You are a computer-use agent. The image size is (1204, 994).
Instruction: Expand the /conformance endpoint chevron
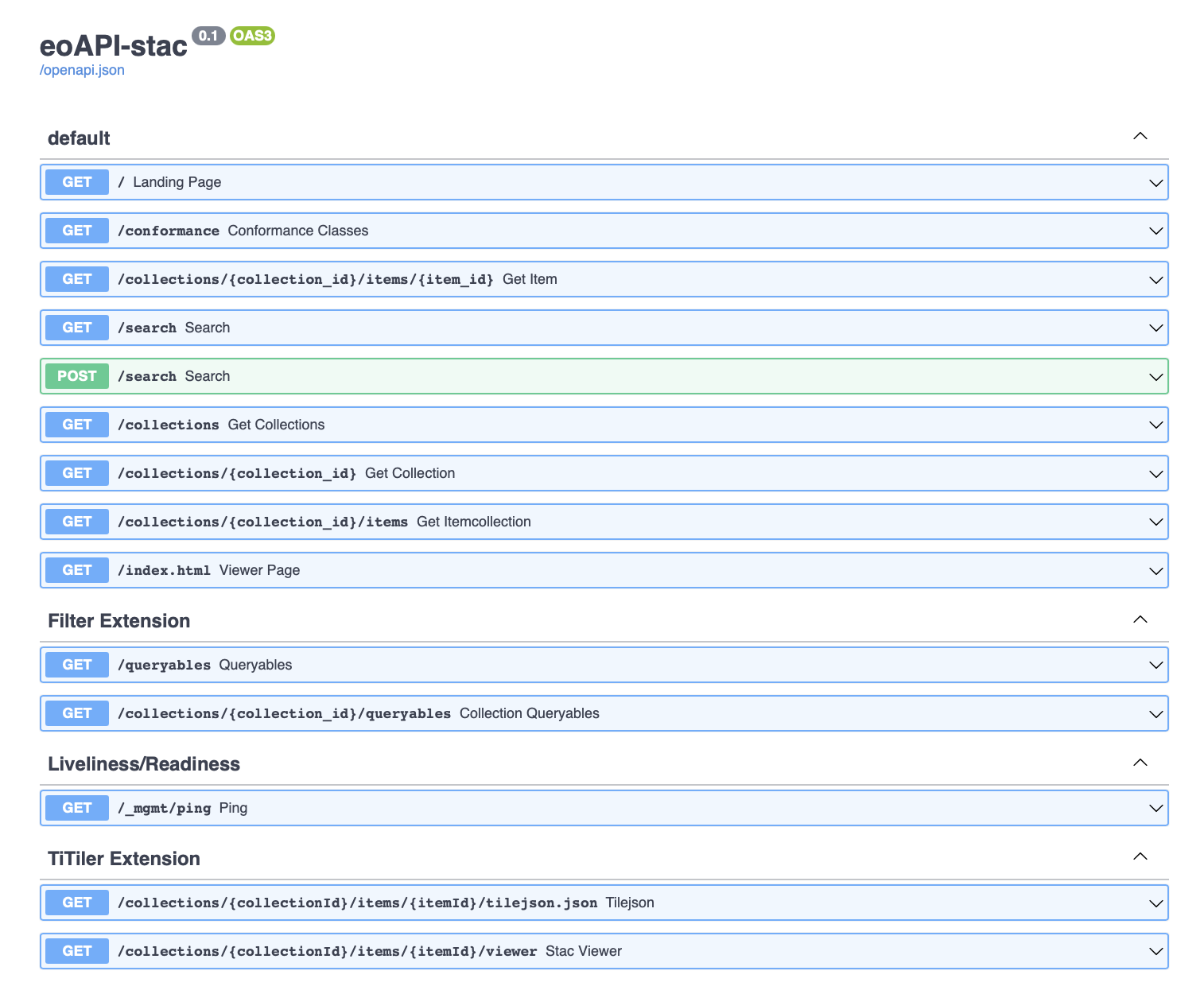click(1155, 231)
